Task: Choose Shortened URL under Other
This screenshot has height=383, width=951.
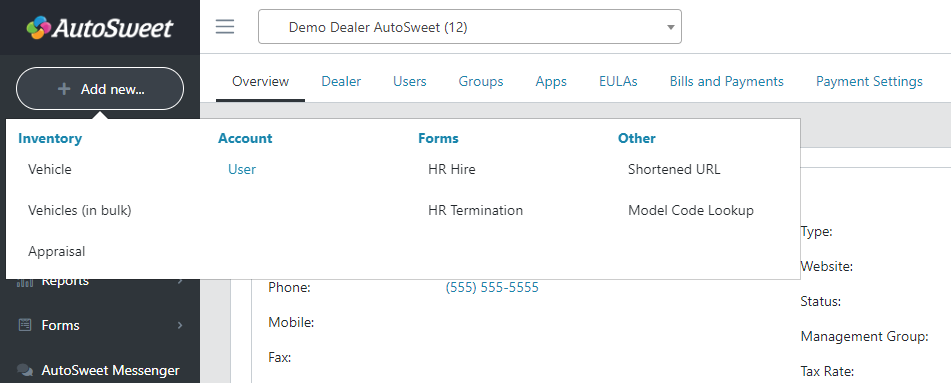Action: point(674,169)
